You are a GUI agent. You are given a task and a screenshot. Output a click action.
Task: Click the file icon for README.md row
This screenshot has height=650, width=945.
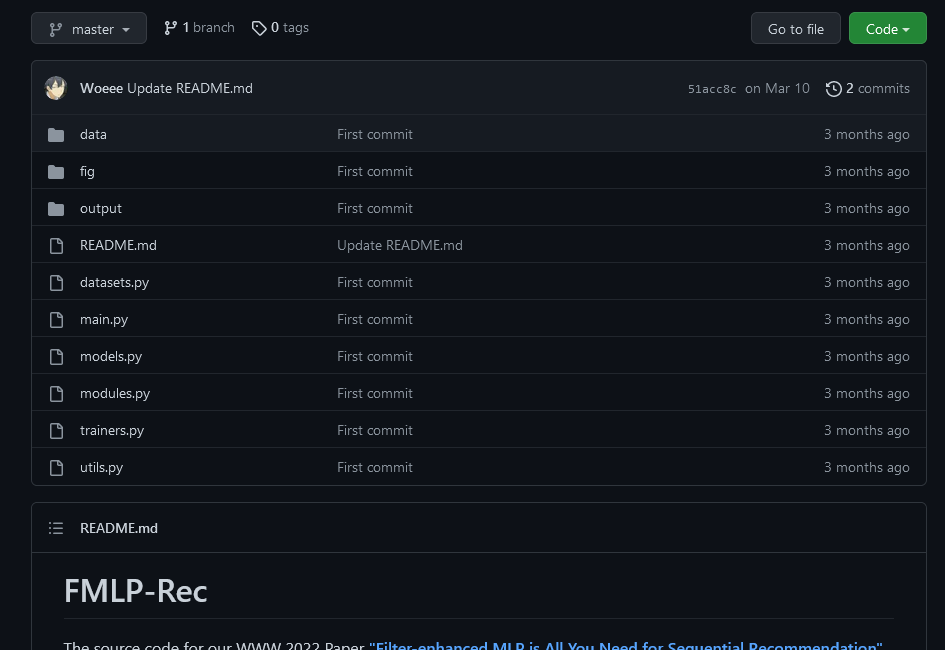tap(56, 246)
